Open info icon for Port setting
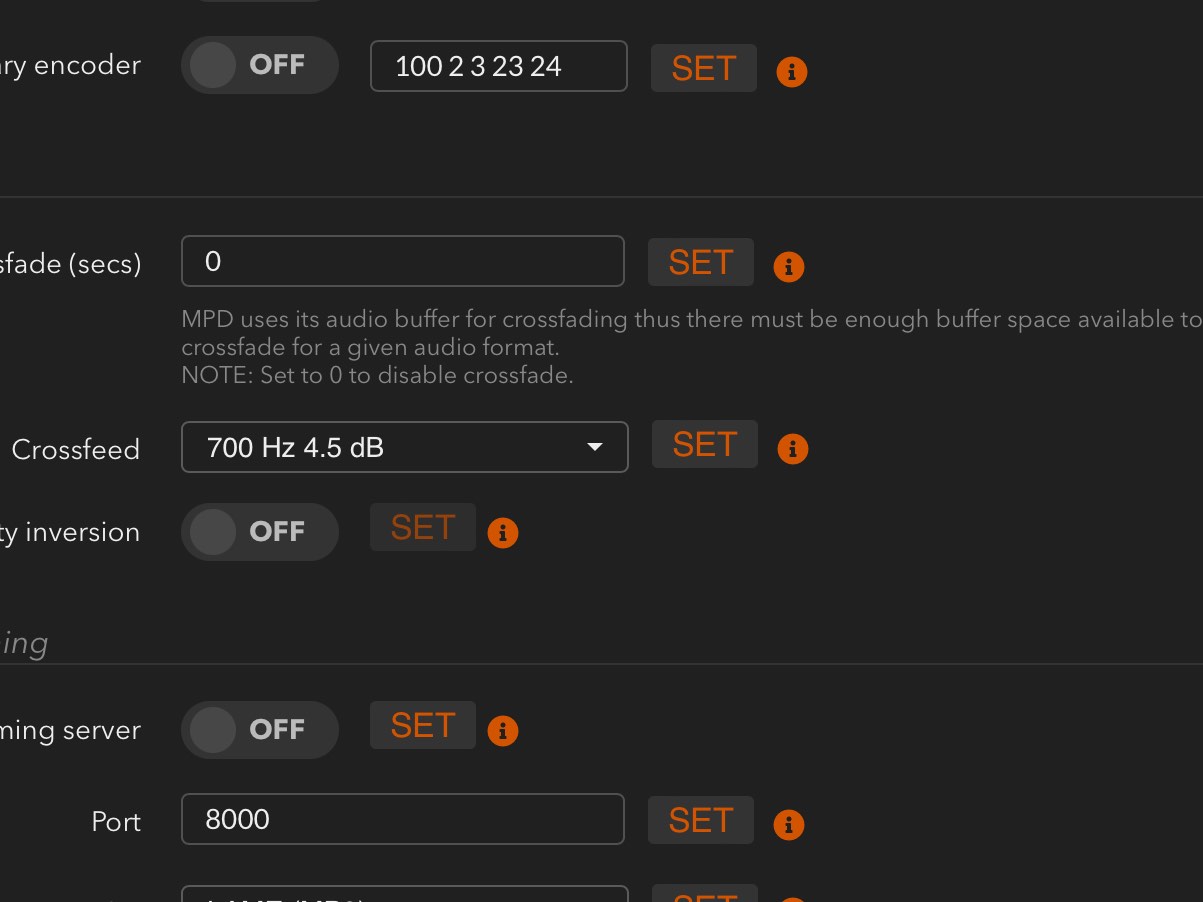The height and width of the screenshot is (902, 1203). 789,825
